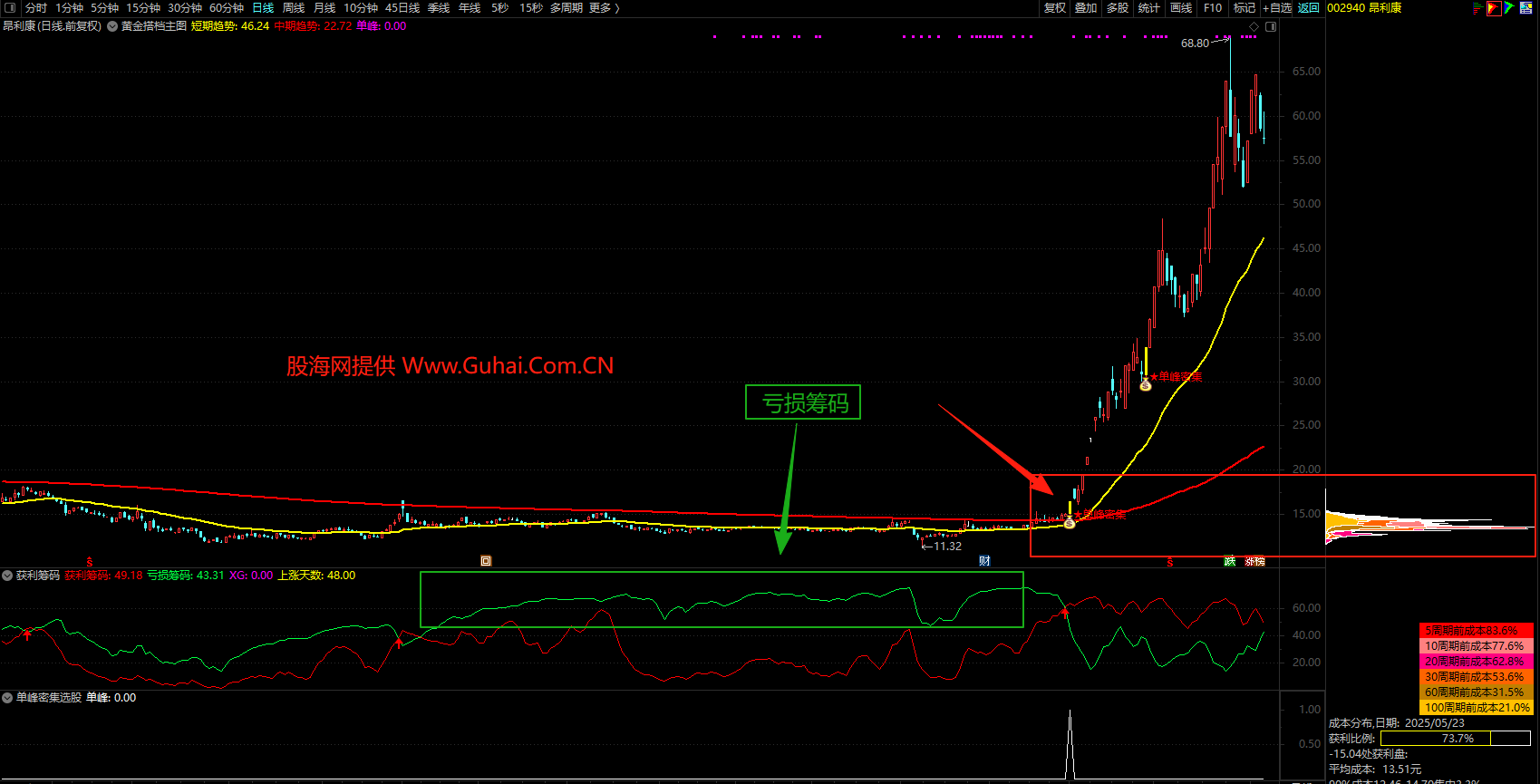Open F10 company info
This screenshot has height=784, width=1540.
pos(1213,7)
